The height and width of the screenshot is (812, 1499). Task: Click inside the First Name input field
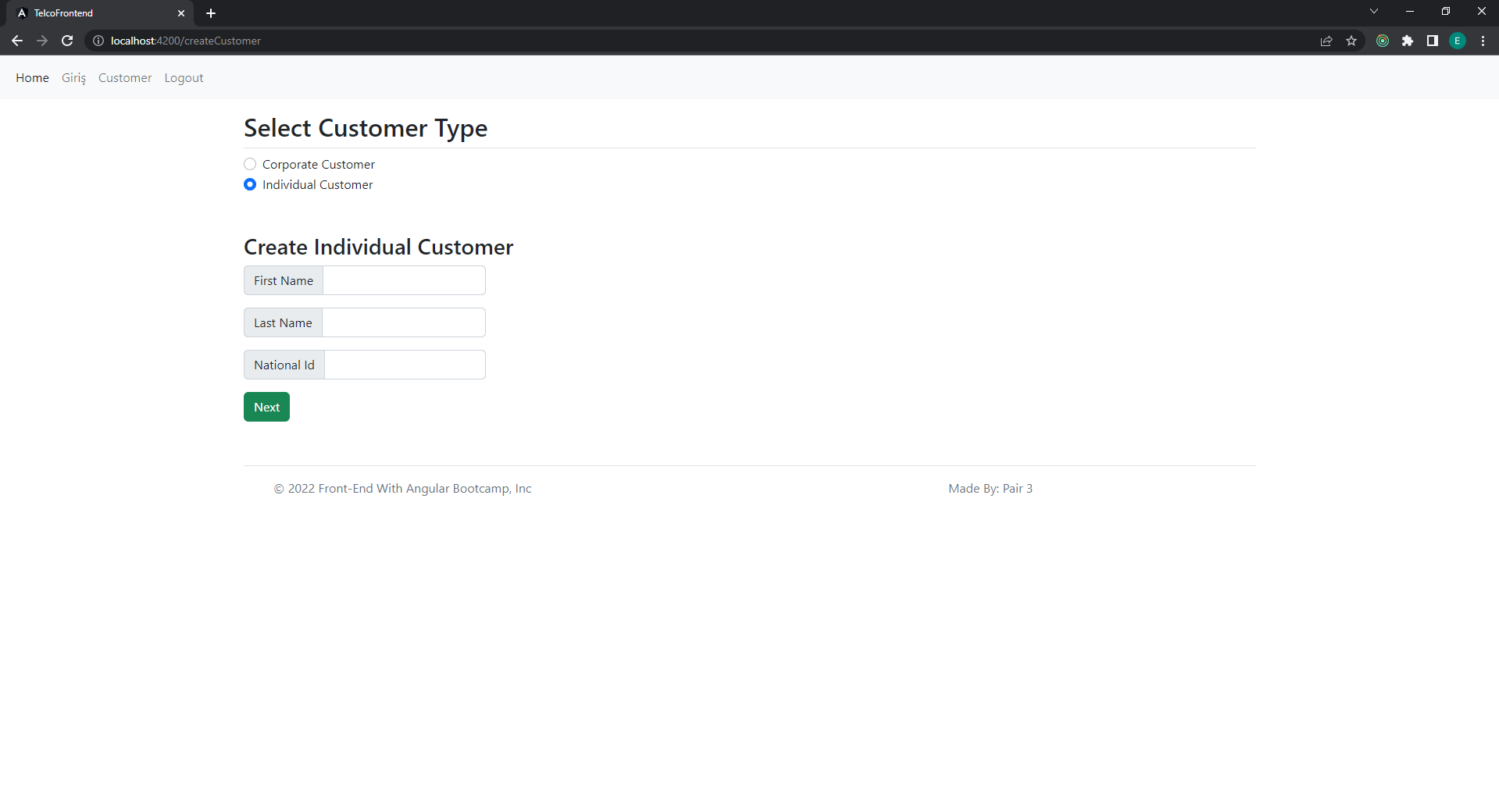click(x=404, y=280)
